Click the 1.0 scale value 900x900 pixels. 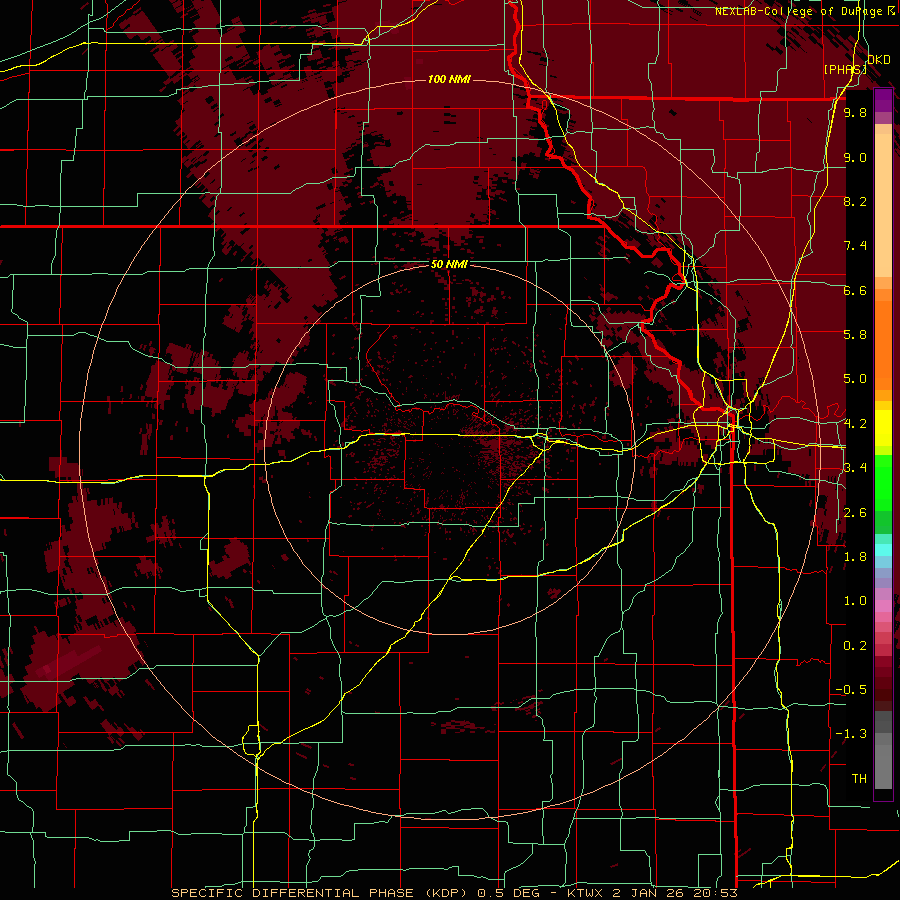pos(855,601)
